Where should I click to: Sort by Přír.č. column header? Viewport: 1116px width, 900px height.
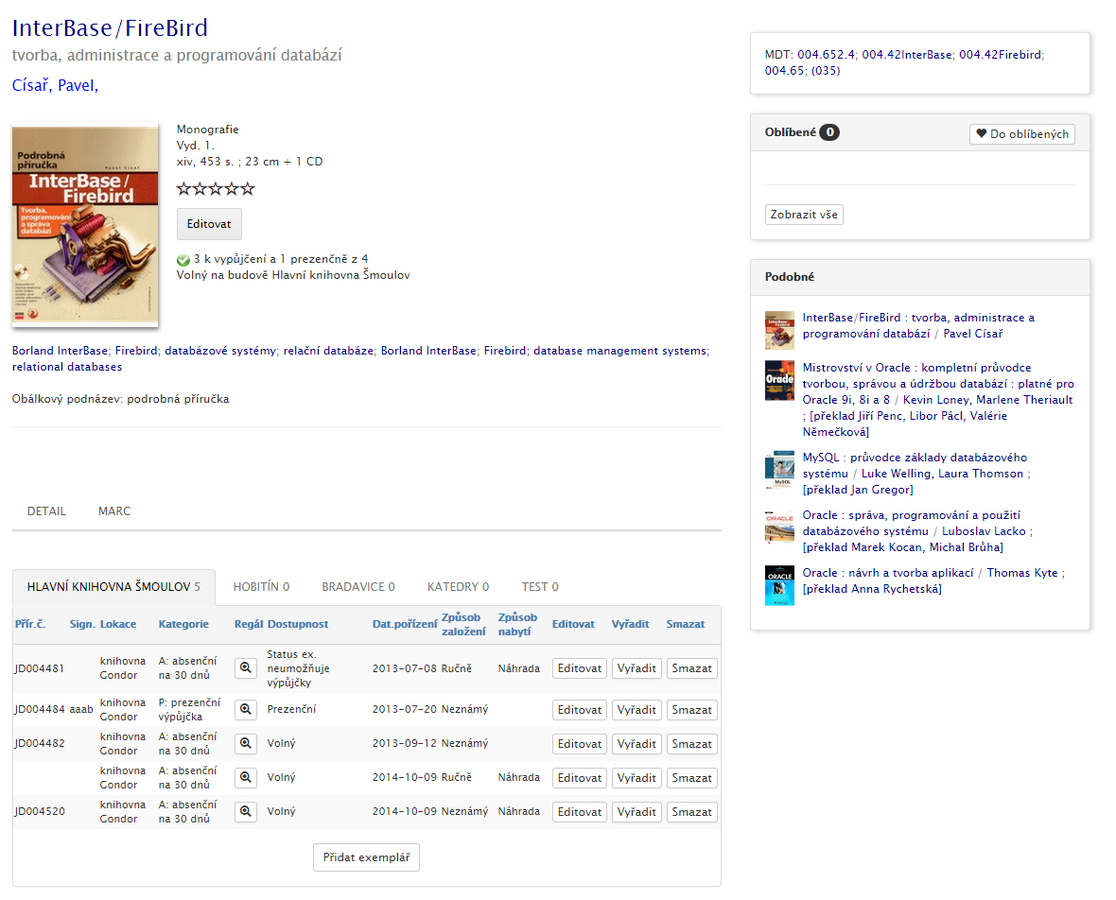coord(30,624)
